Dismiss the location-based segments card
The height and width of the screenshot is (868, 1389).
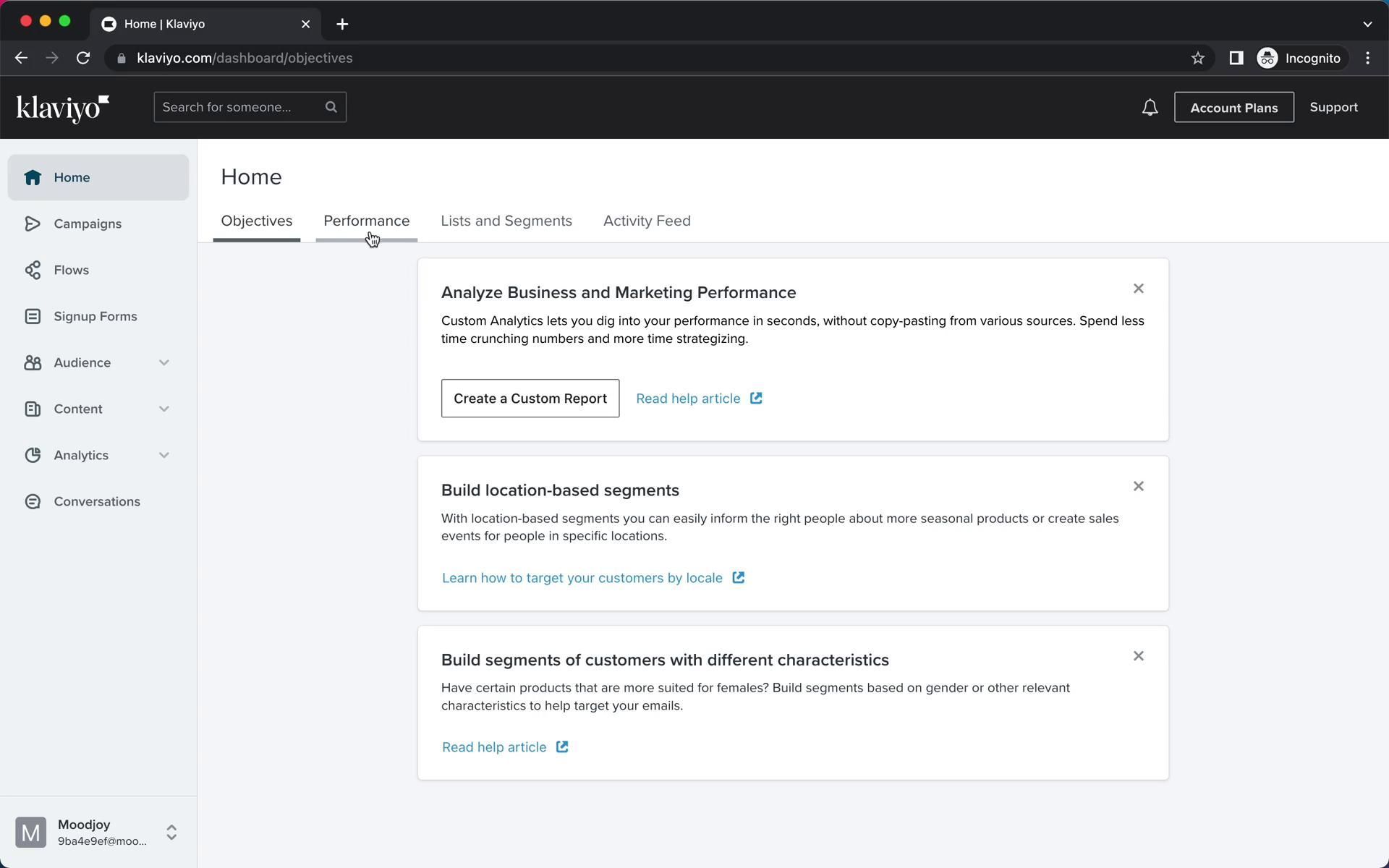1138,486
